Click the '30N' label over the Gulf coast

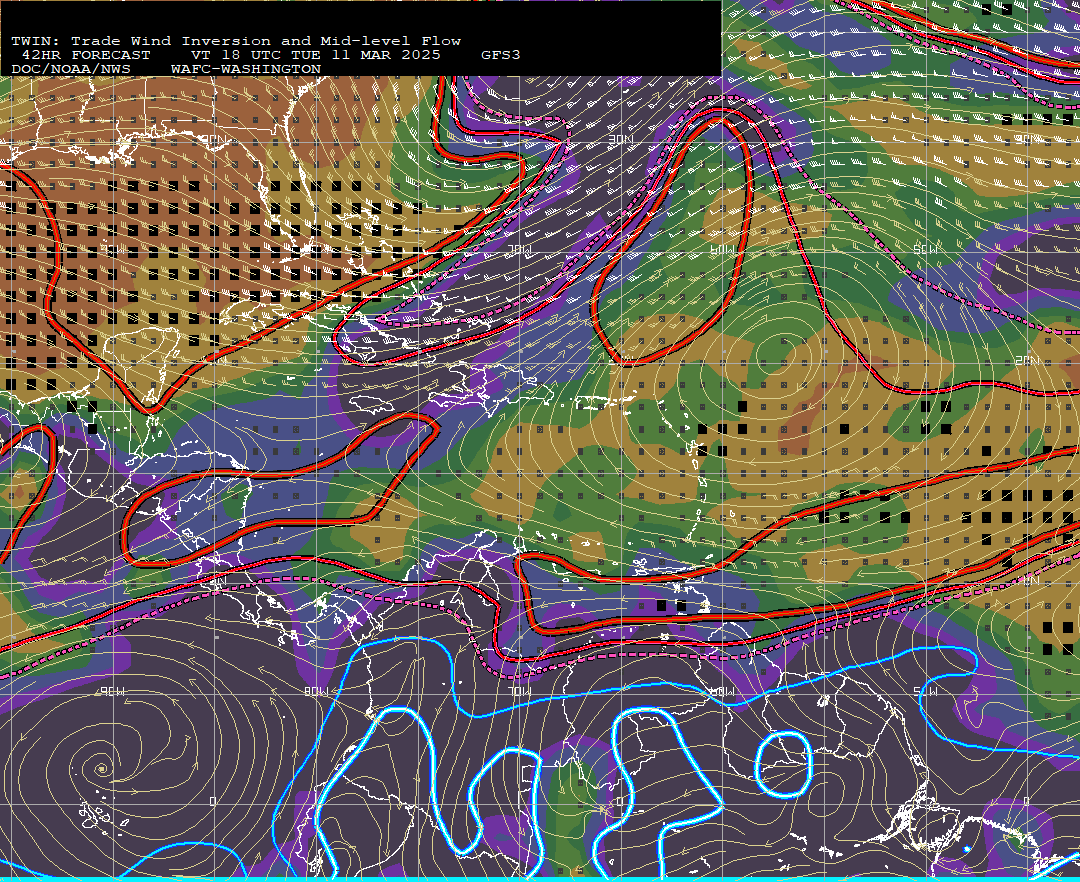tap(214, 140)
